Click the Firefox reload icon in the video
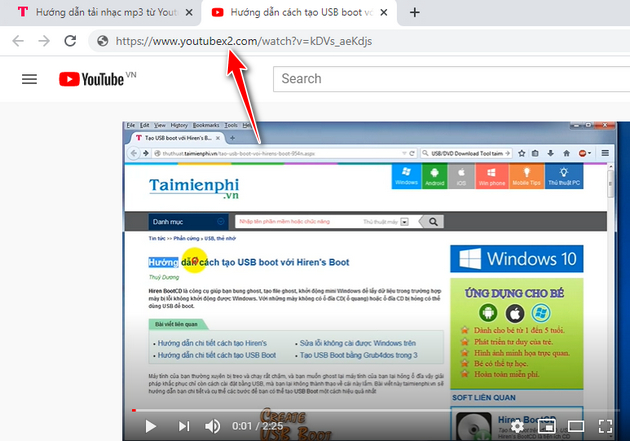Viewport: 630px width, 441px height. [x=412, y=153]
